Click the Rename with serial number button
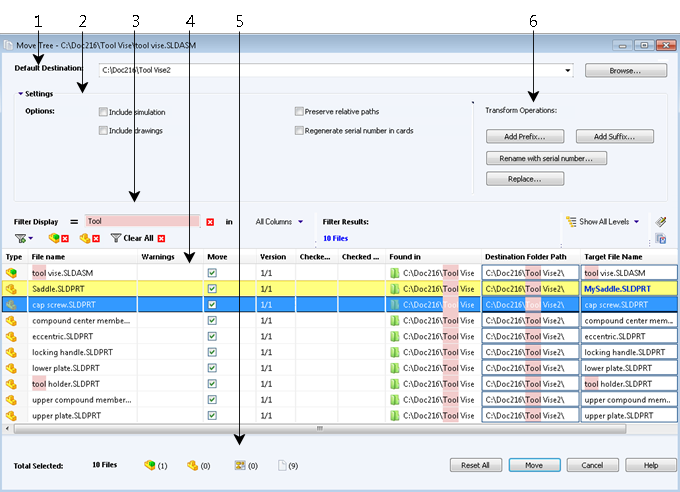This screenshot has height=492, width=680. (x=546, y=158)
